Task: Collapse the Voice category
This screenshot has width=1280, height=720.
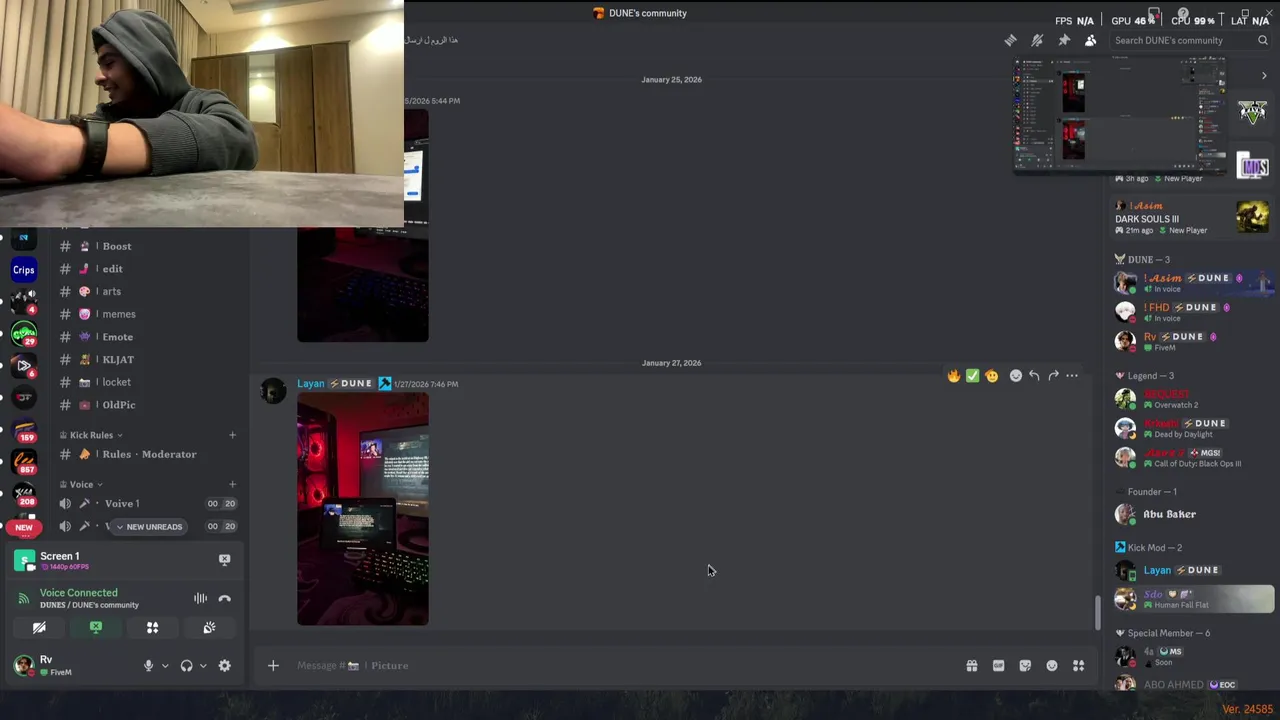Action: pos(81,484)
